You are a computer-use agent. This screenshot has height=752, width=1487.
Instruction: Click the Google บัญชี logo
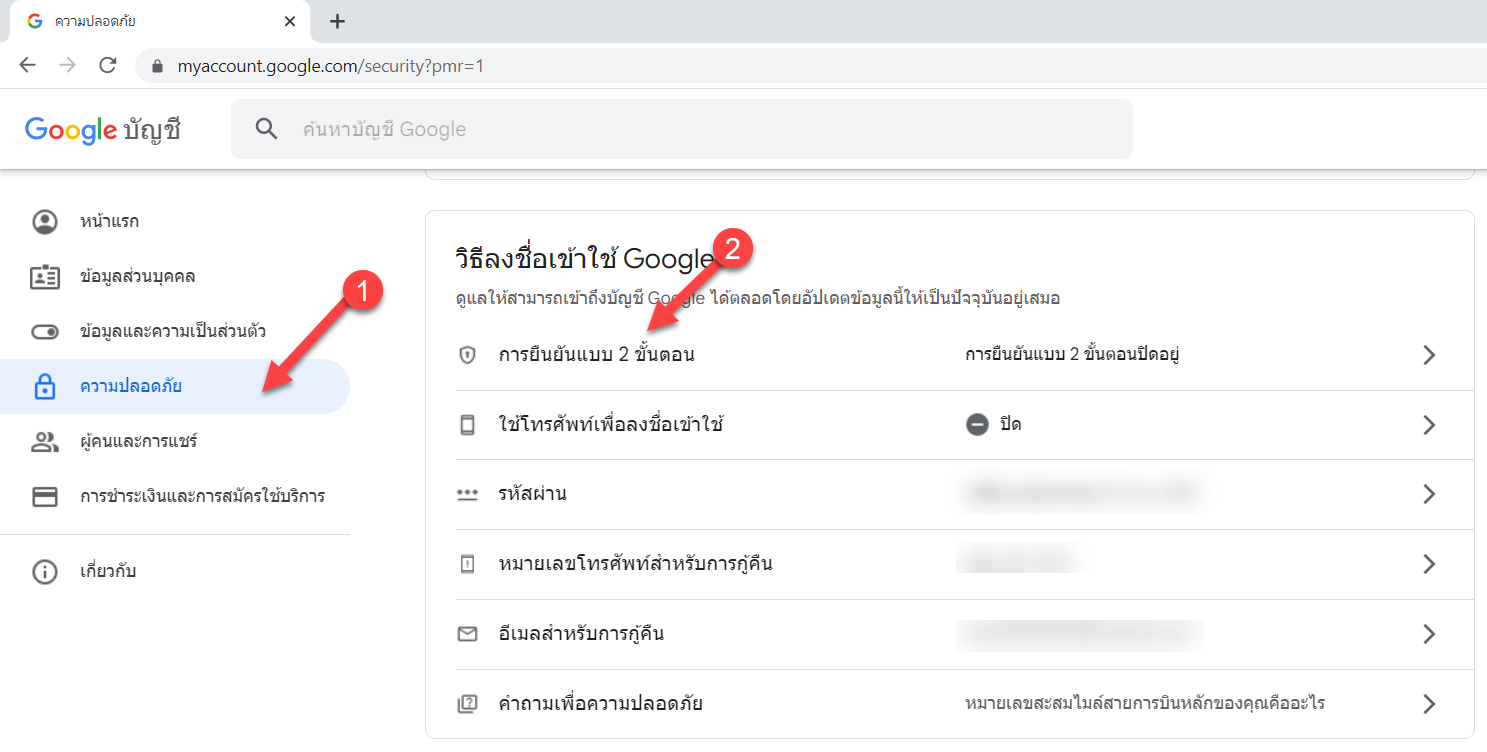103,129
